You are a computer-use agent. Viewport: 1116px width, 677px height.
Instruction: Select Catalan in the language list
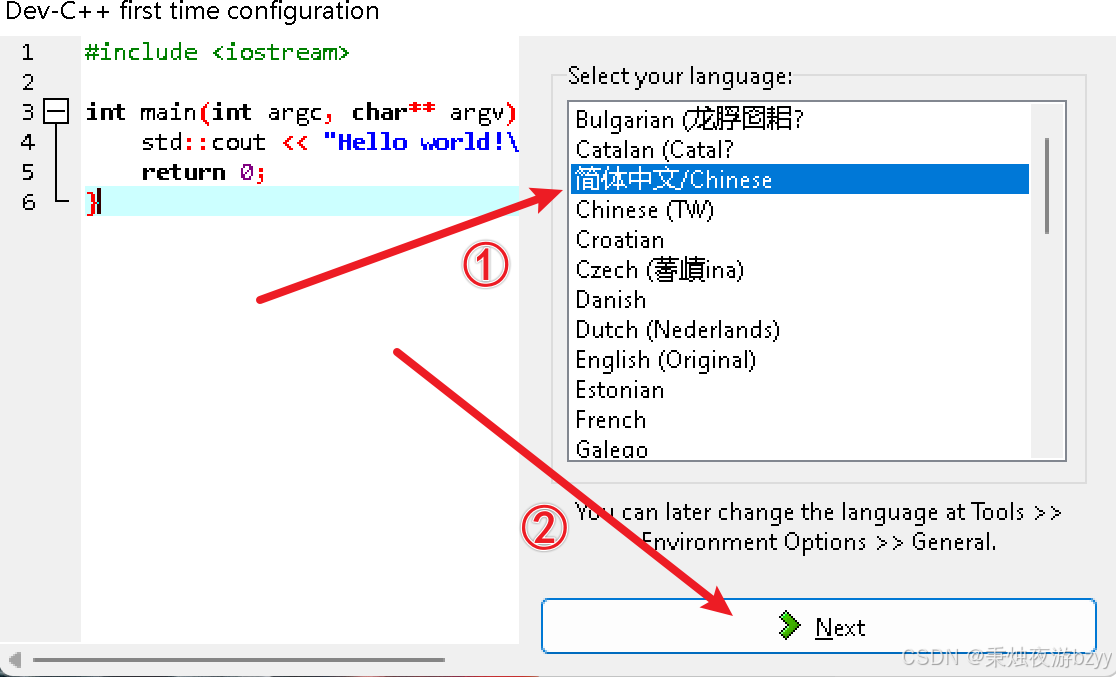pos(799,149)
